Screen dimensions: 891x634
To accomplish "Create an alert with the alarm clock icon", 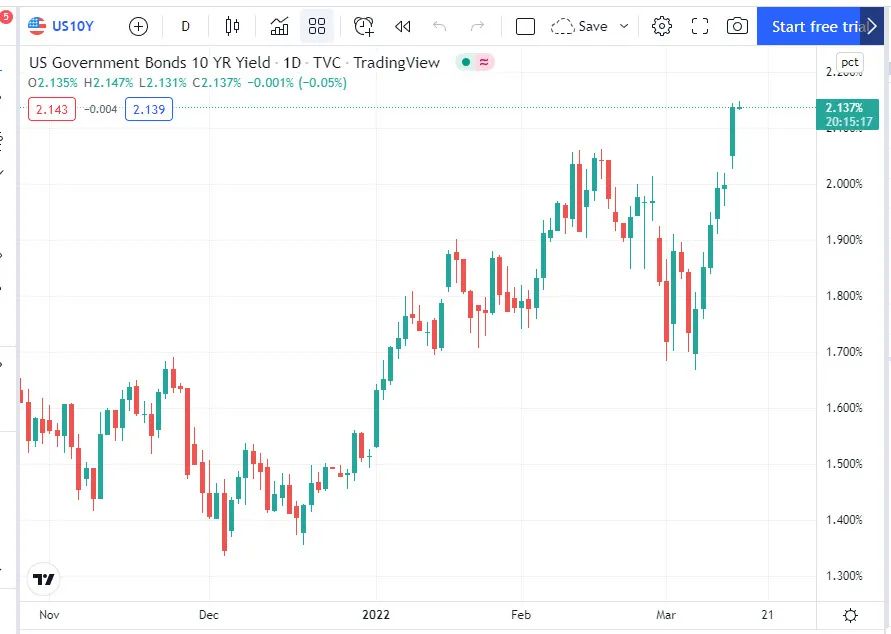I will [x=364, y=26].
